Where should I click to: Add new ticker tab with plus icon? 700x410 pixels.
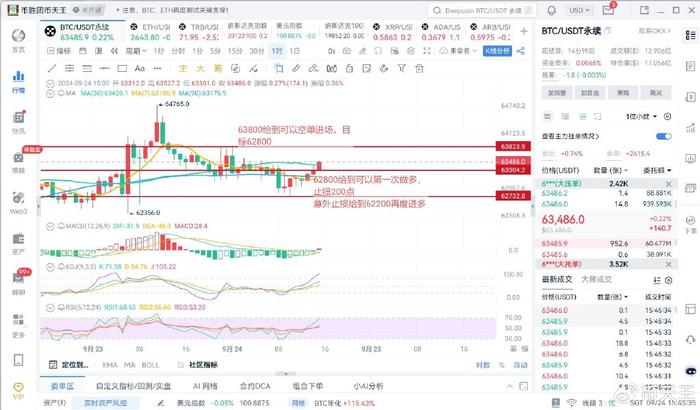pos(524,31)
